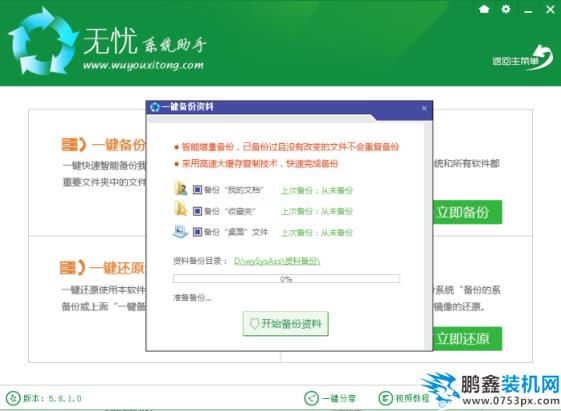
Task: Click the home icon in title bar
Action: [484, 9]
